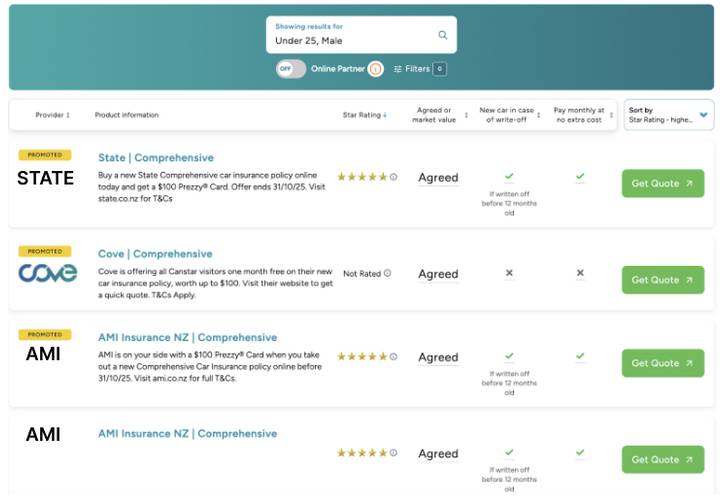Expand the Sort by dropdown
The height and width of the screenshot is (503, 720).
pos(669,115)
